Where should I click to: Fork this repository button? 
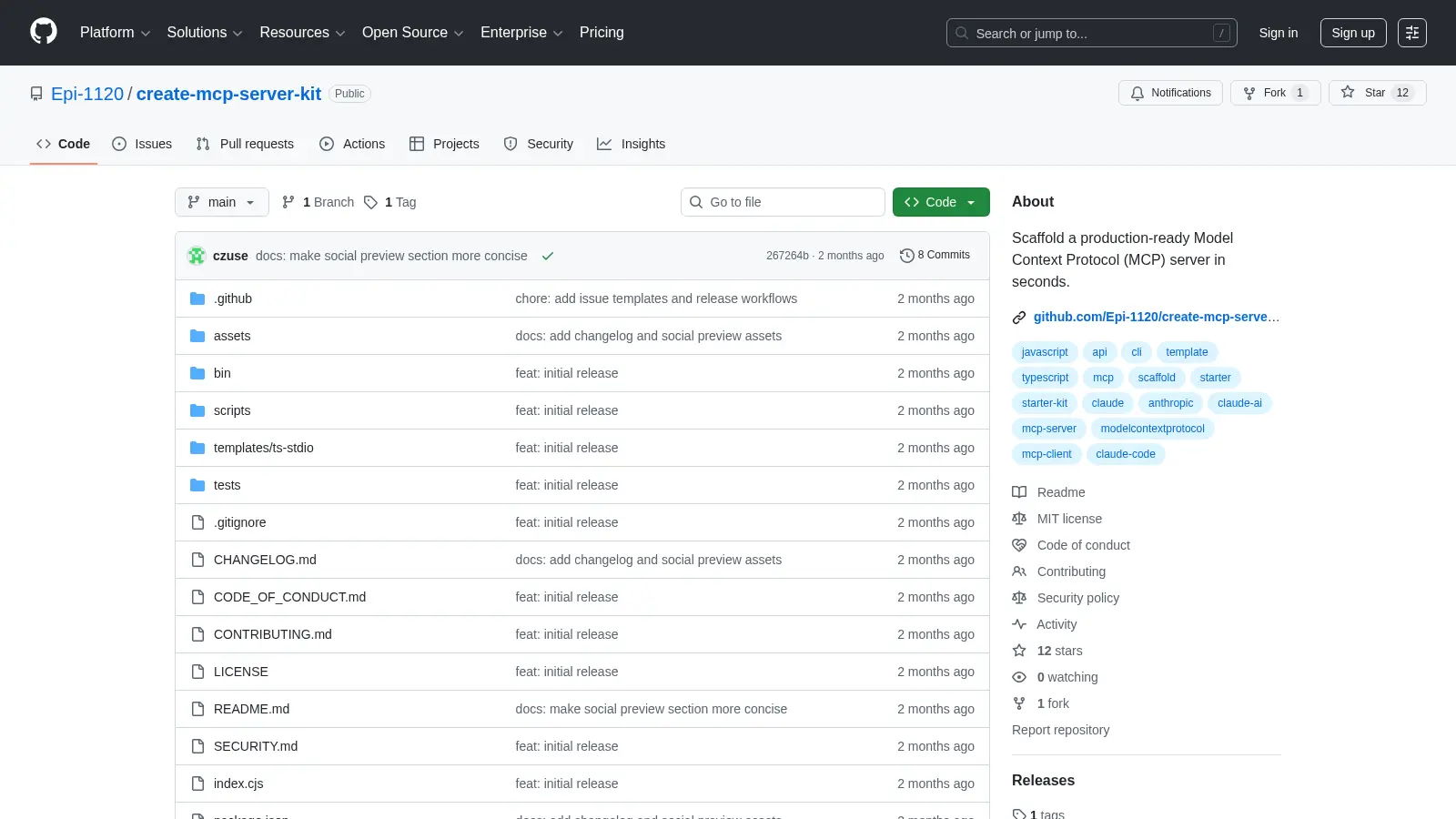click(1275, 93)
